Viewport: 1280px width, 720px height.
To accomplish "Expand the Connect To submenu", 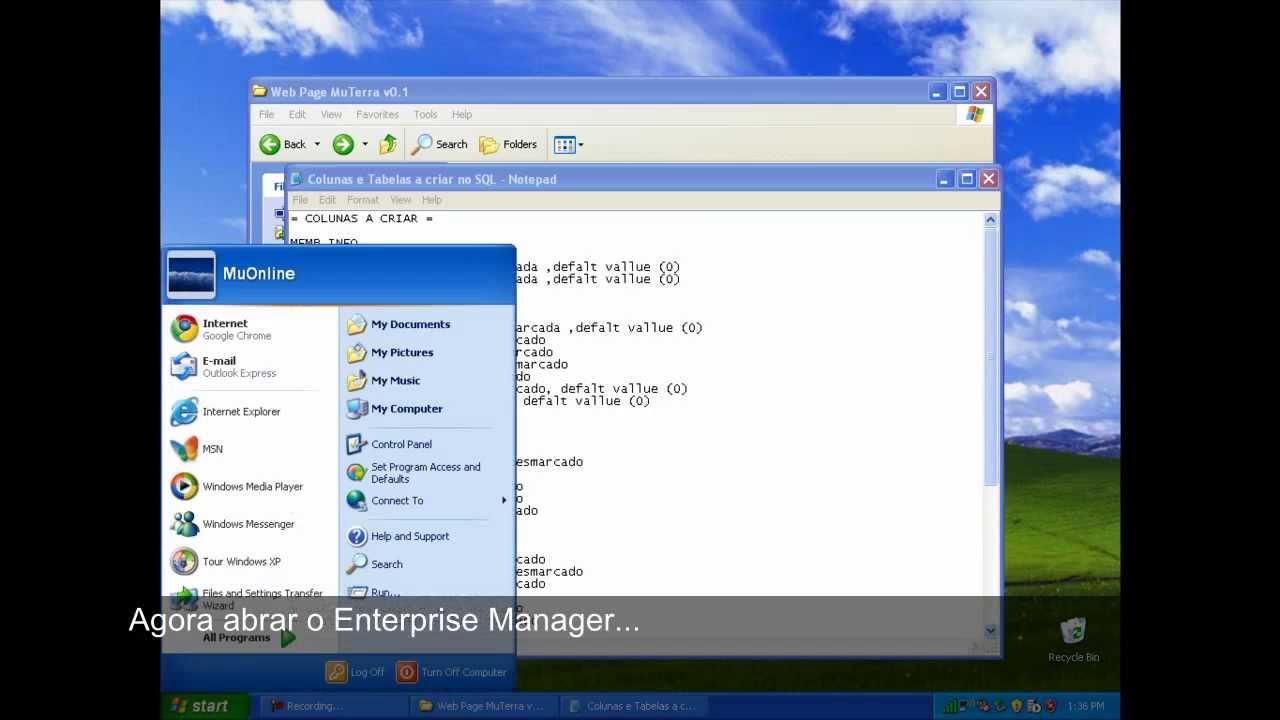I will click(x=427, y=501).
